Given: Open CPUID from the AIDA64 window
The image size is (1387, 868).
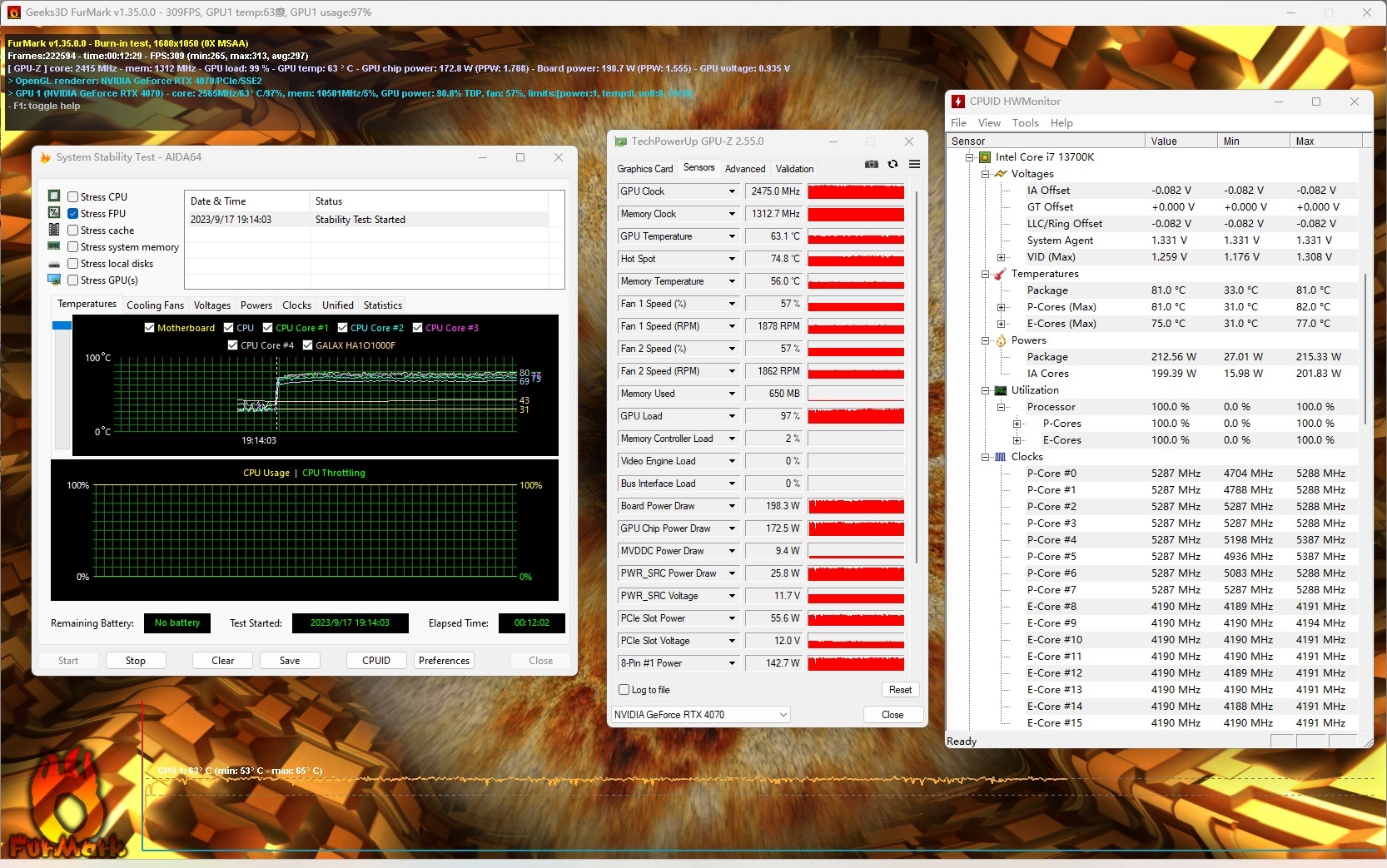Looking at the screenshot, I should click(x=376, y=661).
